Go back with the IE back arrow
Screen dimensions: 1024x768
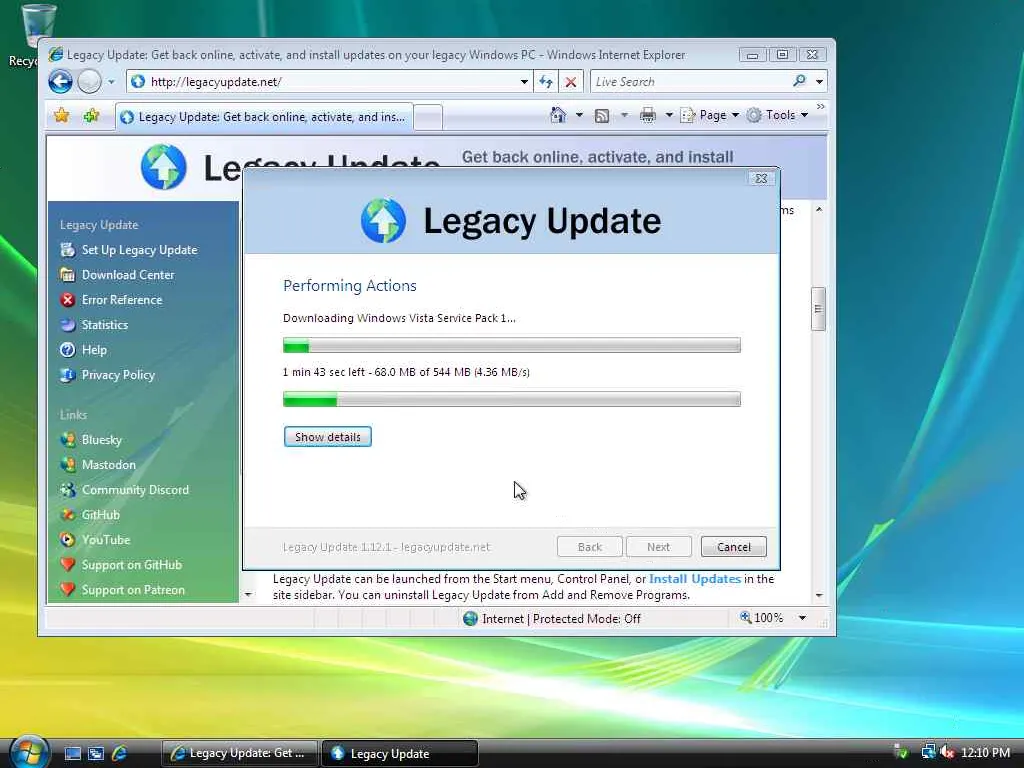click(x=60, y=82)
